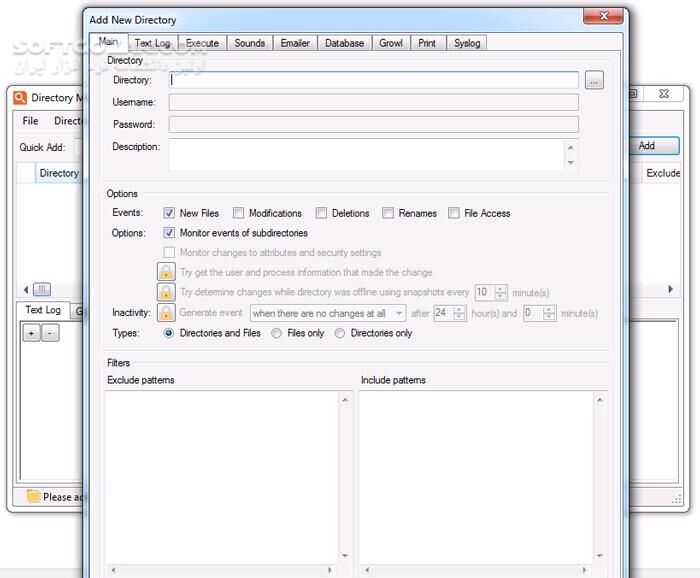Select the Text Log tab in main window
Image resolution: width=700 pixels, height=578 pixels.
43,310
